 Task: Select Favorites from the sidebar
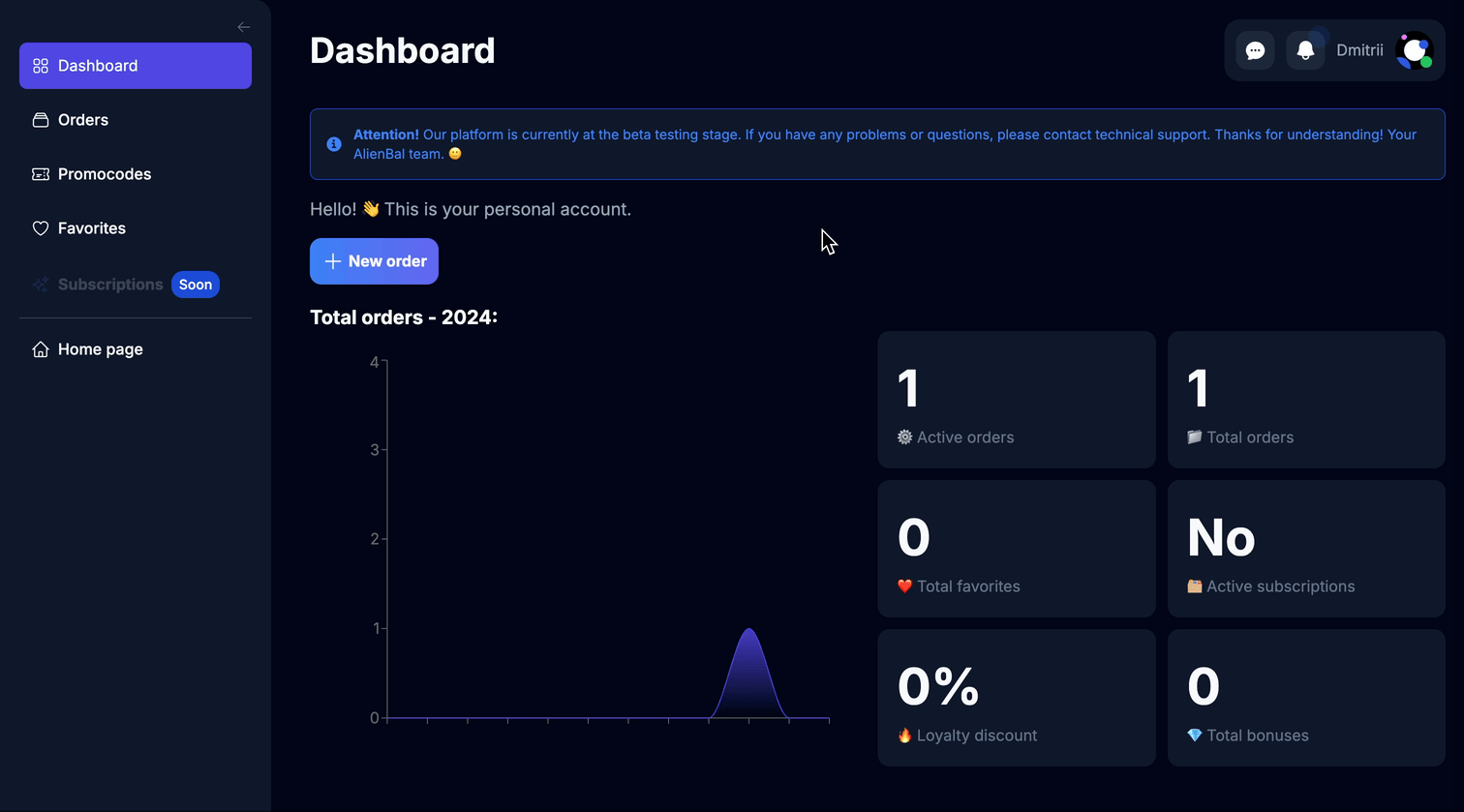tap(92, 228)
